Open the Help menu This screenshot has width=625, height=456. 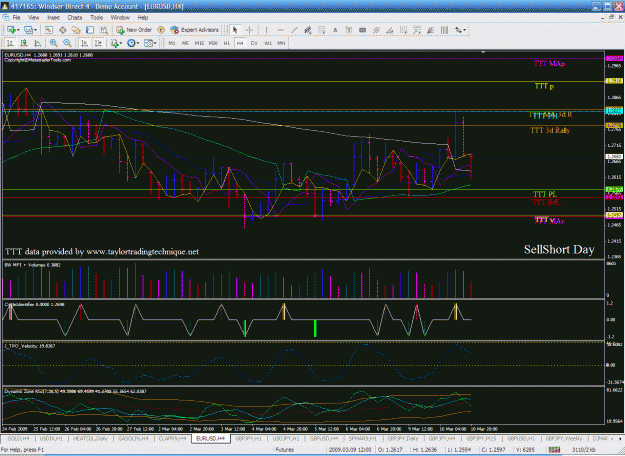[x=143, y=18]
